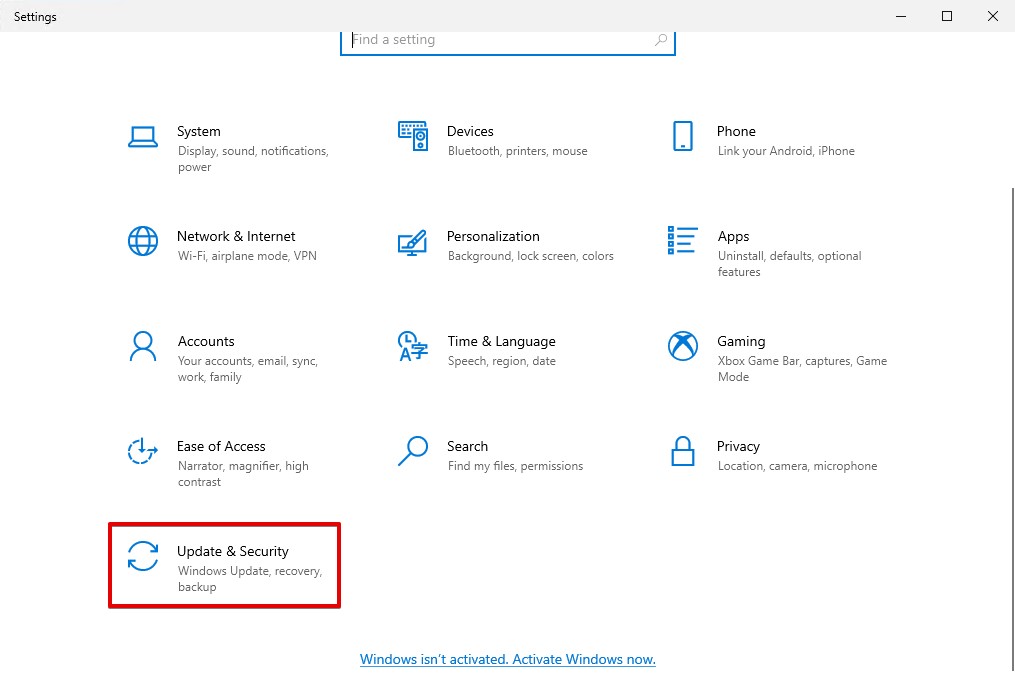The width and height of the screenshot is (1015, 686).
Task: Click the Phone icon
Action: tap(683, 136)
